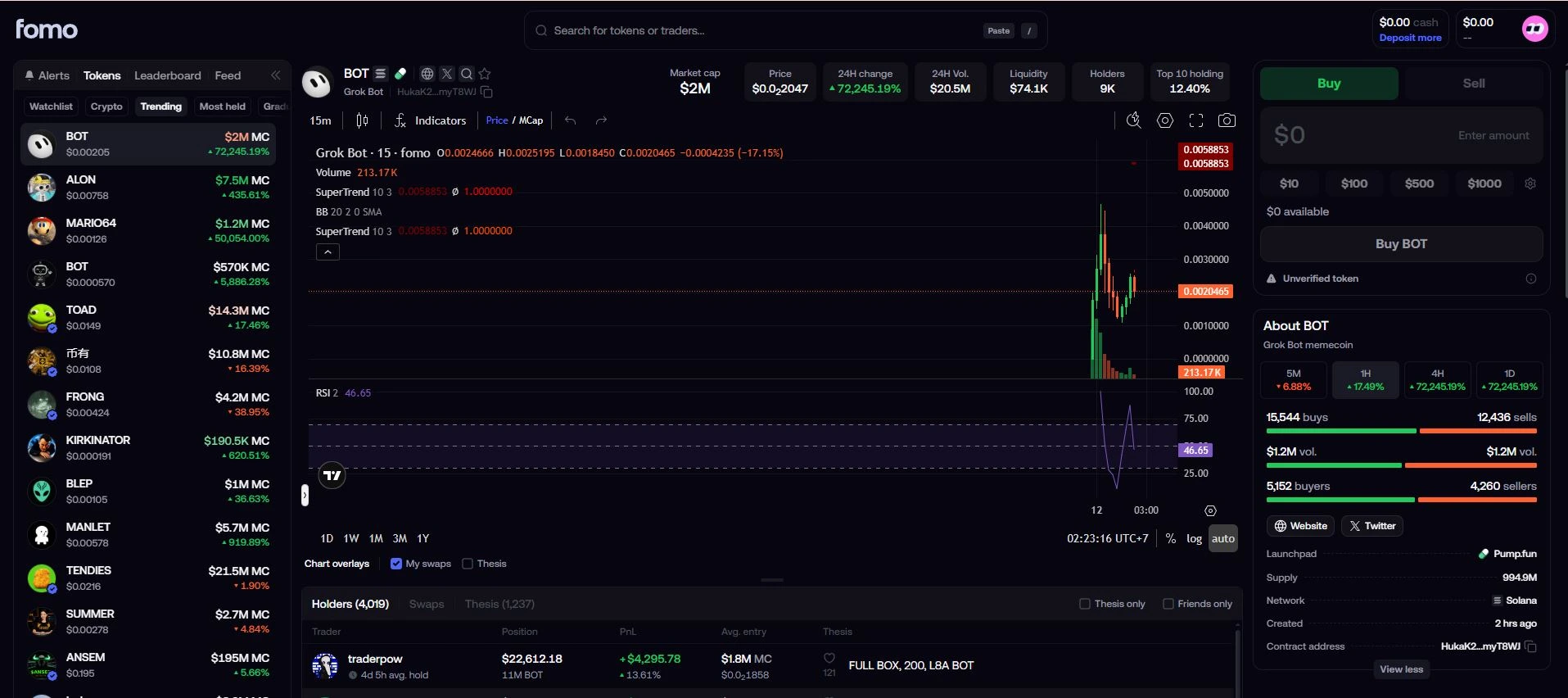
Task: Open the quick search lightning icon
Action: (1134, 120)
